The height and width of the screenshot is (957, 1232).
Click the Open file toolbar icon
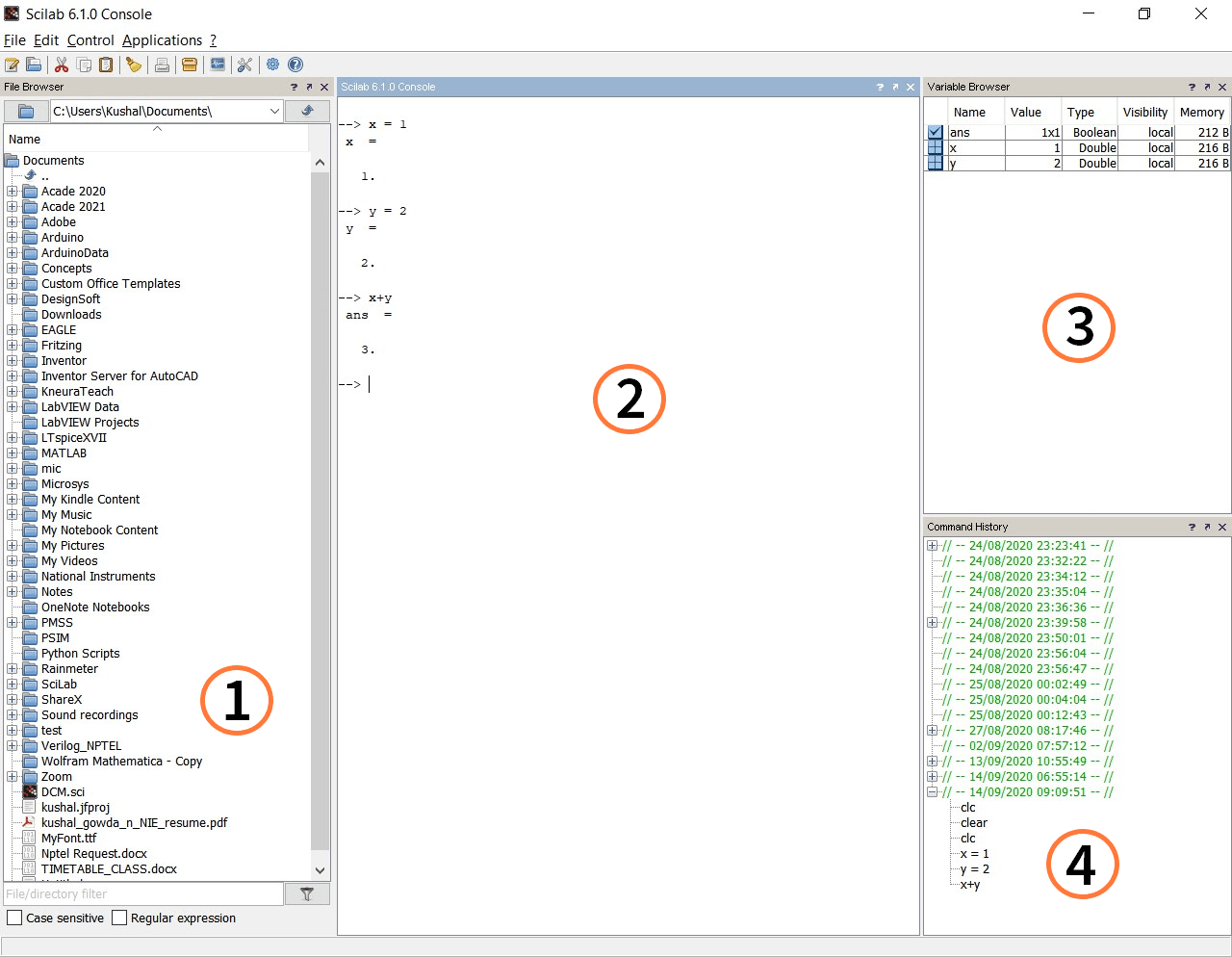coord(34,65)
